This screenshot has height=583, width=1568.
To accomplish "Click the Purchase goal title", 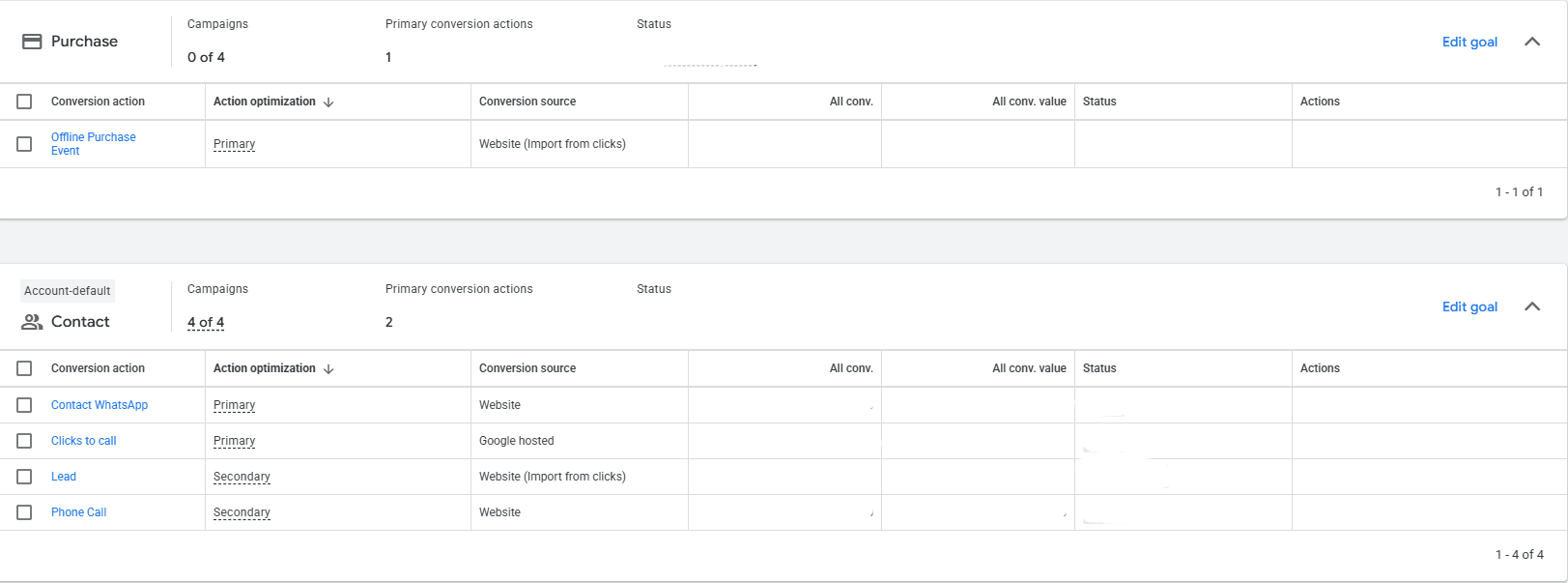I will 84,42.
